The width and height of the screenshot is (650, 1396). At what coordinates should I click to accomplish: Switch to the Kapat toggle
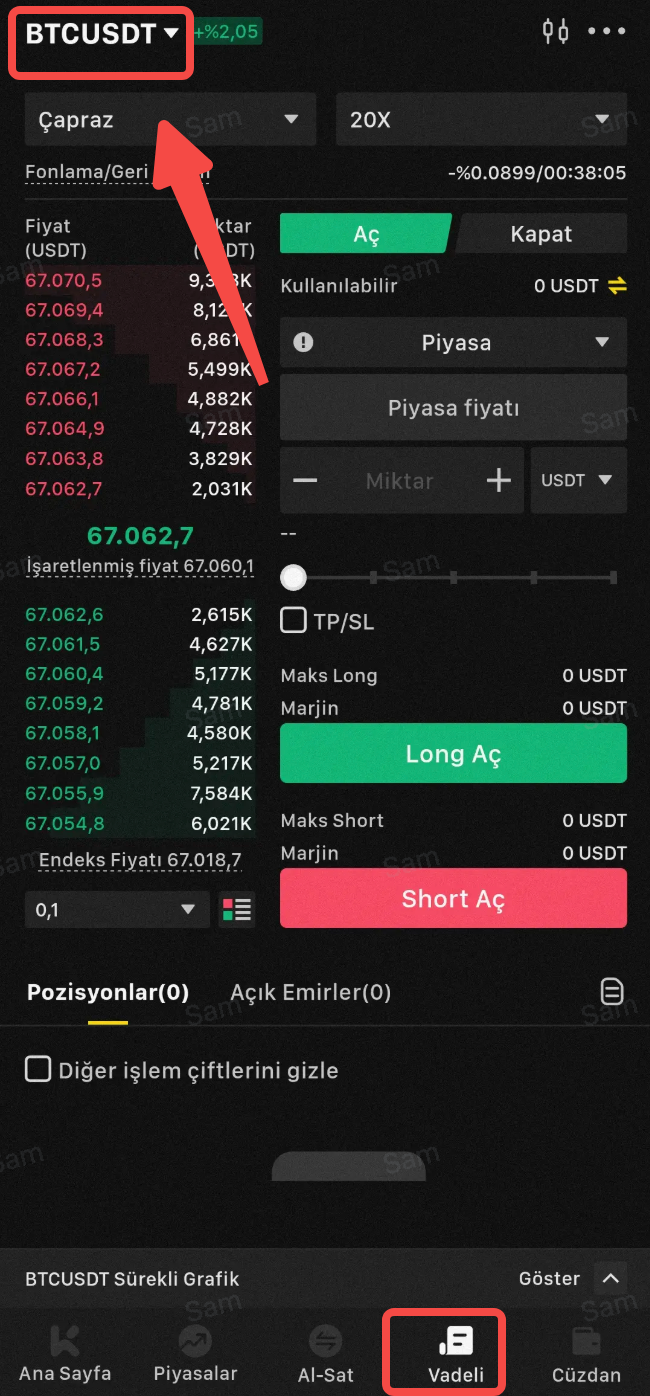click(x=541, y=234)
